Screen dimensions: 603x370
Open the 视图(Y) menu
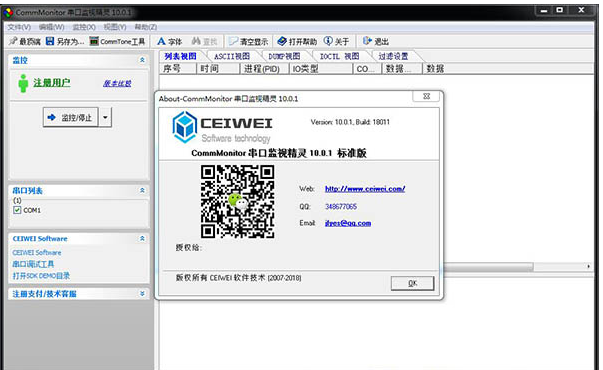click(x=115, y=27)
